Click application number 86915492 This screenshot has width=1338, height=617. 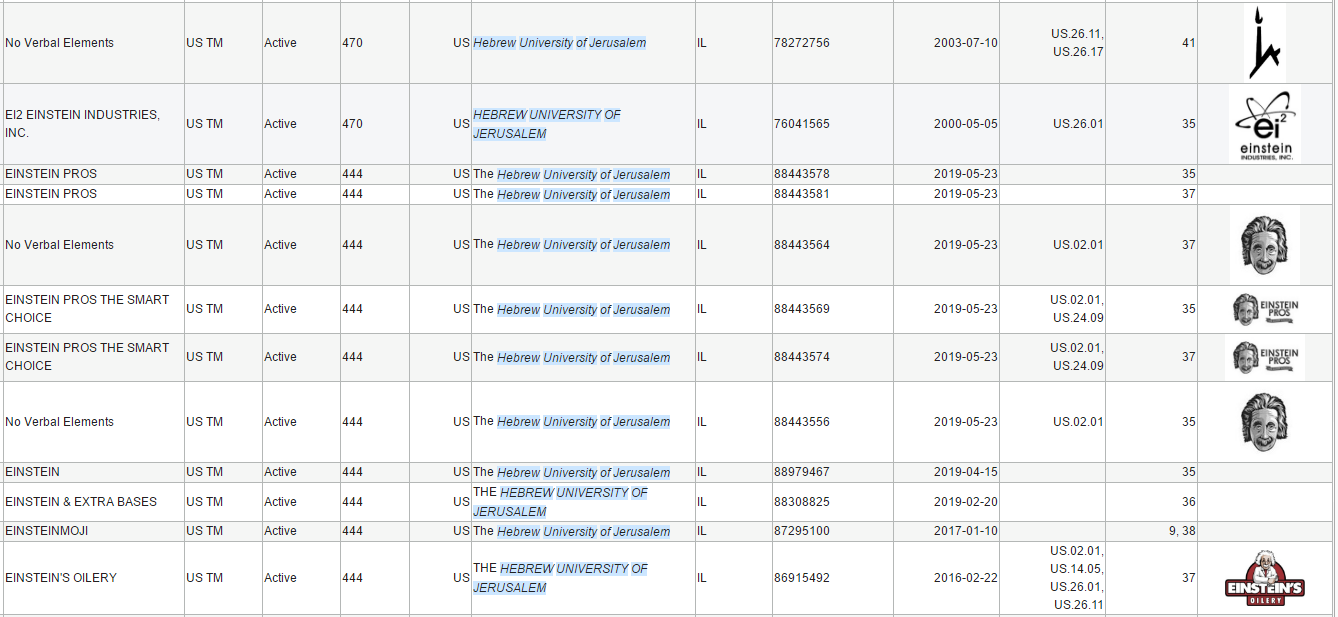(x=802, y=578)
